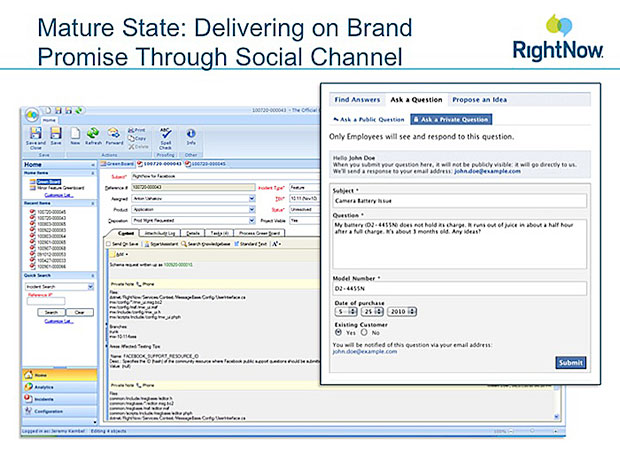Click the Submit button
This screenshot has width=620, height=465.
click(571, 363)
